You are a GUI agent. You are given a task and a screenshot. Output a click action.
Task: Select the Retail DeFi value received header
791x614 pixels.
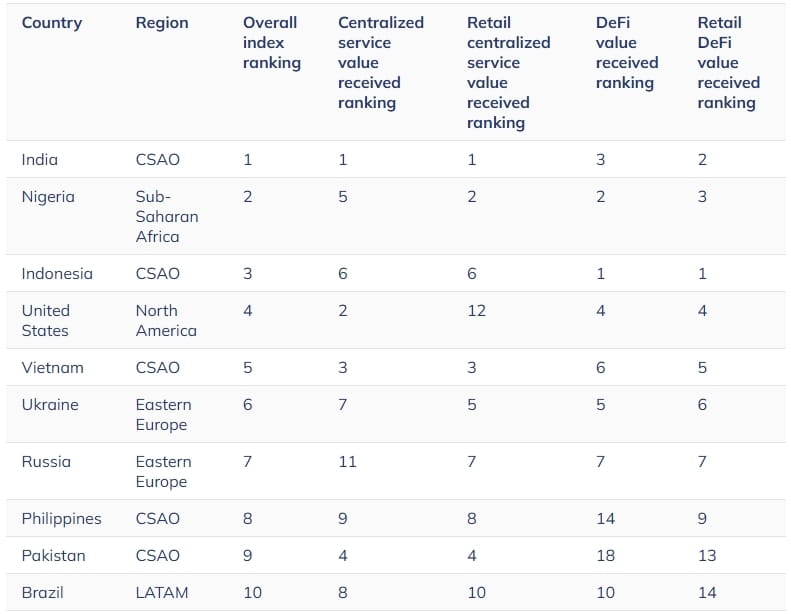[x=728, y=62]
